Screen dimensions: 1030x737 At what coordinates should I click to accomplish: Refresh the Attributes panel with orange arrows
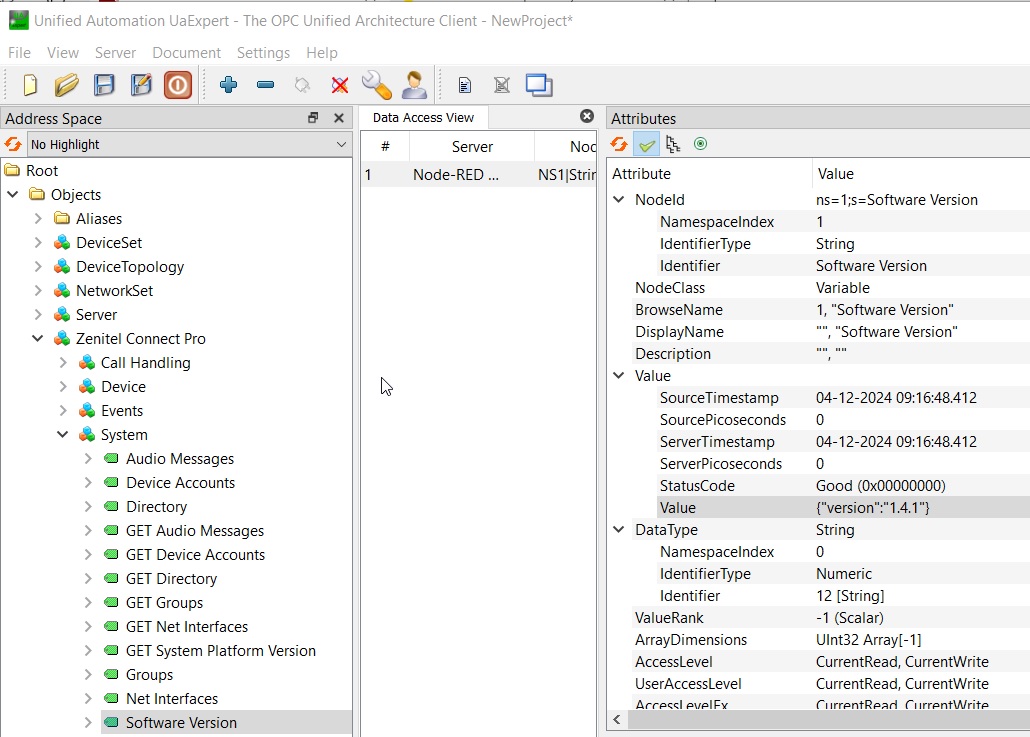(620, 145)
